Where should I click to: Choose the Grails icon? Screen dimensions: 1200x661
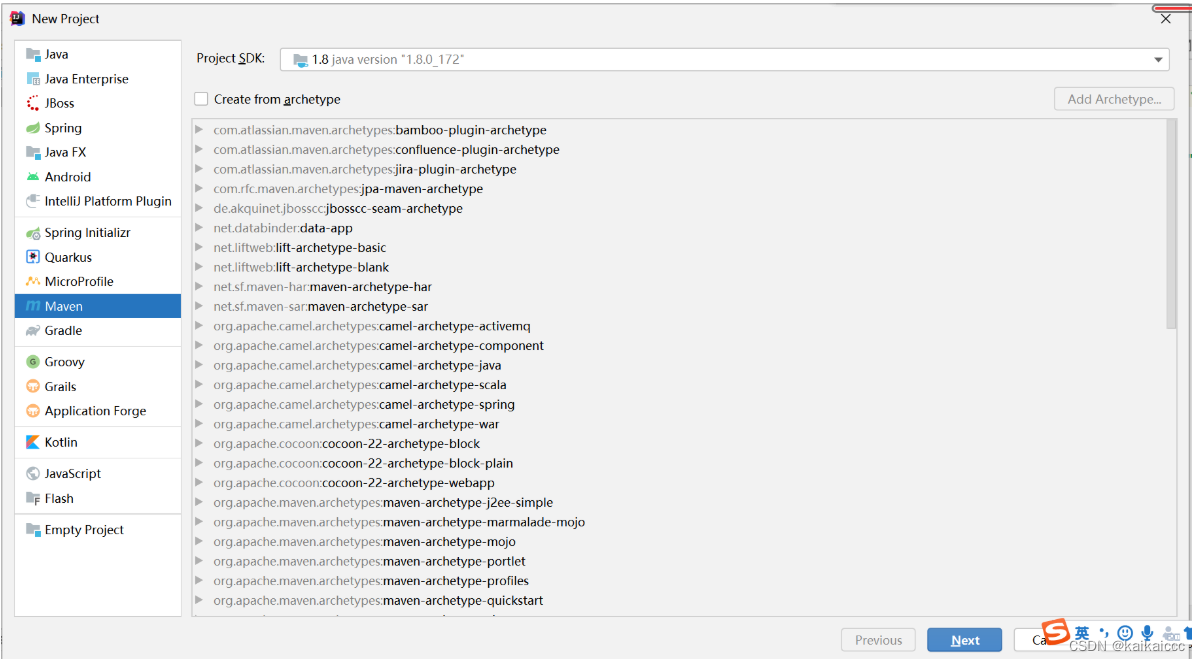tap(34, 387)
